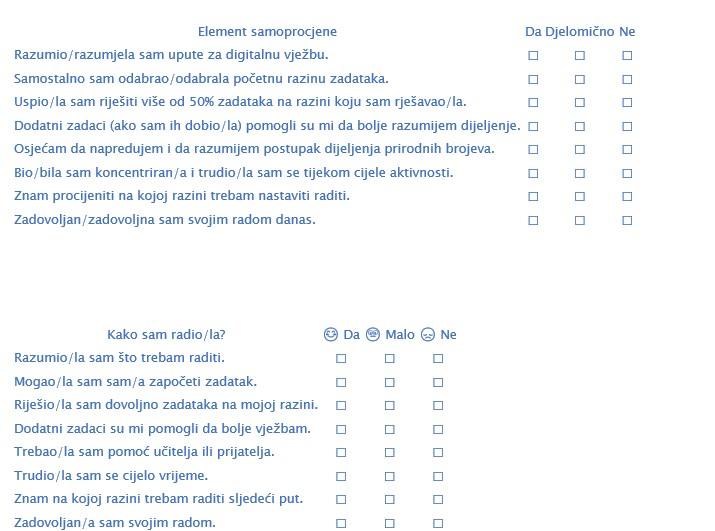Click the smiley face icon beside Da
715x531 pixels.
pyautogui.click(x=331, y=335)
